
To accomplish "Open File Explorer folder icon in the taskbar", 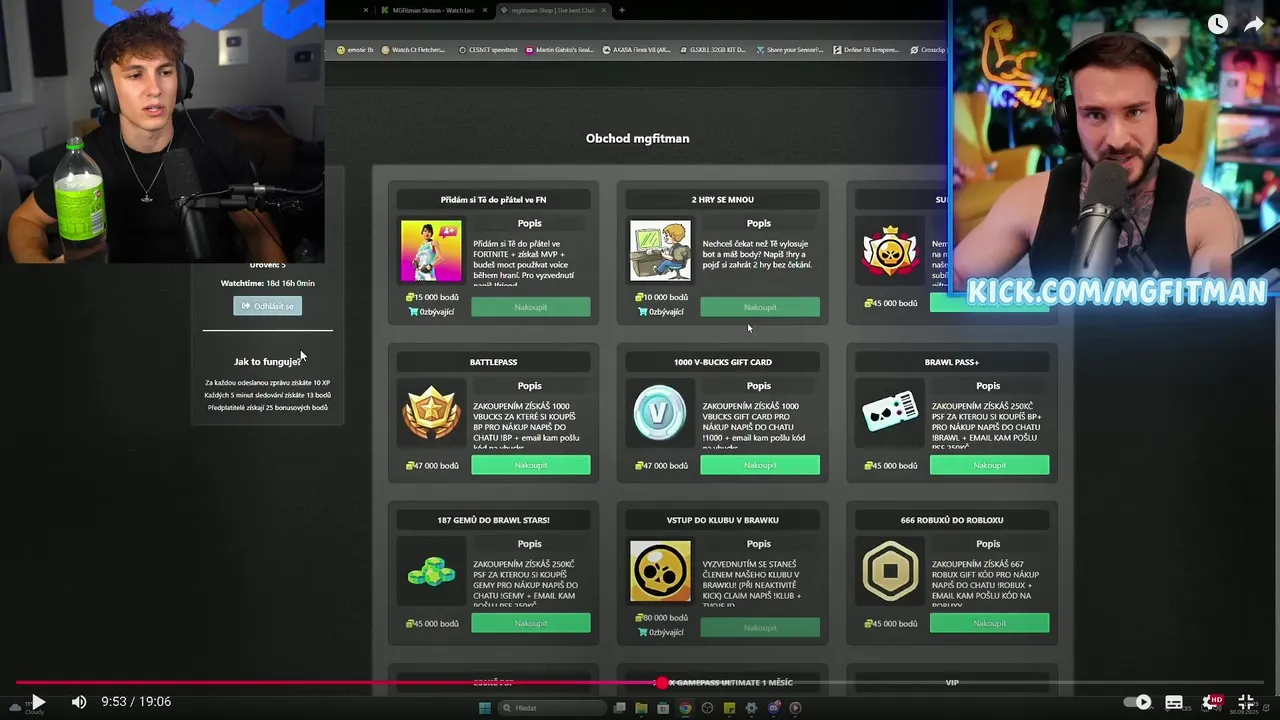I will [641, 708].
